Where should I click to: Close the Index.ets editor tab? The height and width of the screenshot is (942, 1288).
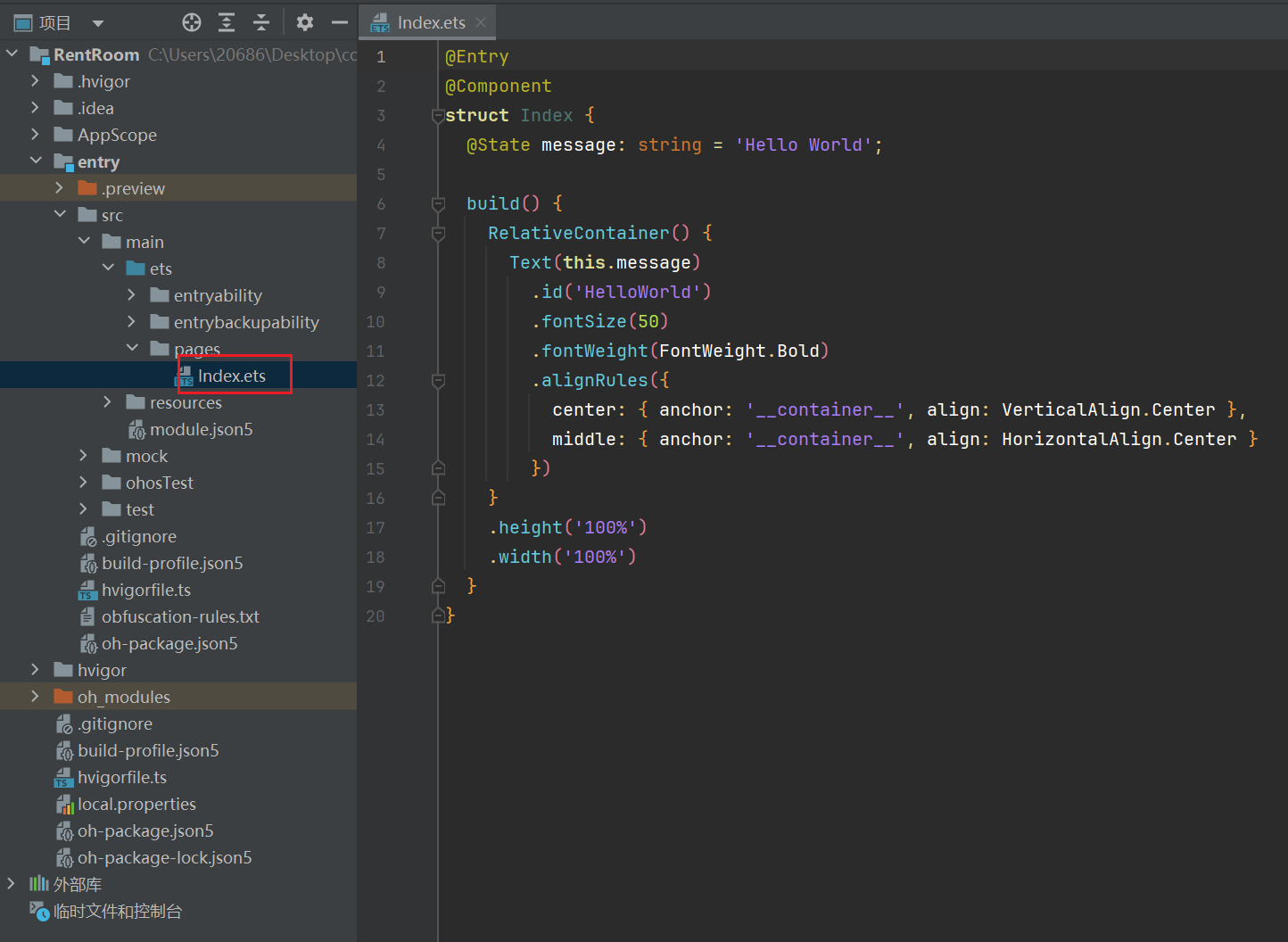point(481,22)
